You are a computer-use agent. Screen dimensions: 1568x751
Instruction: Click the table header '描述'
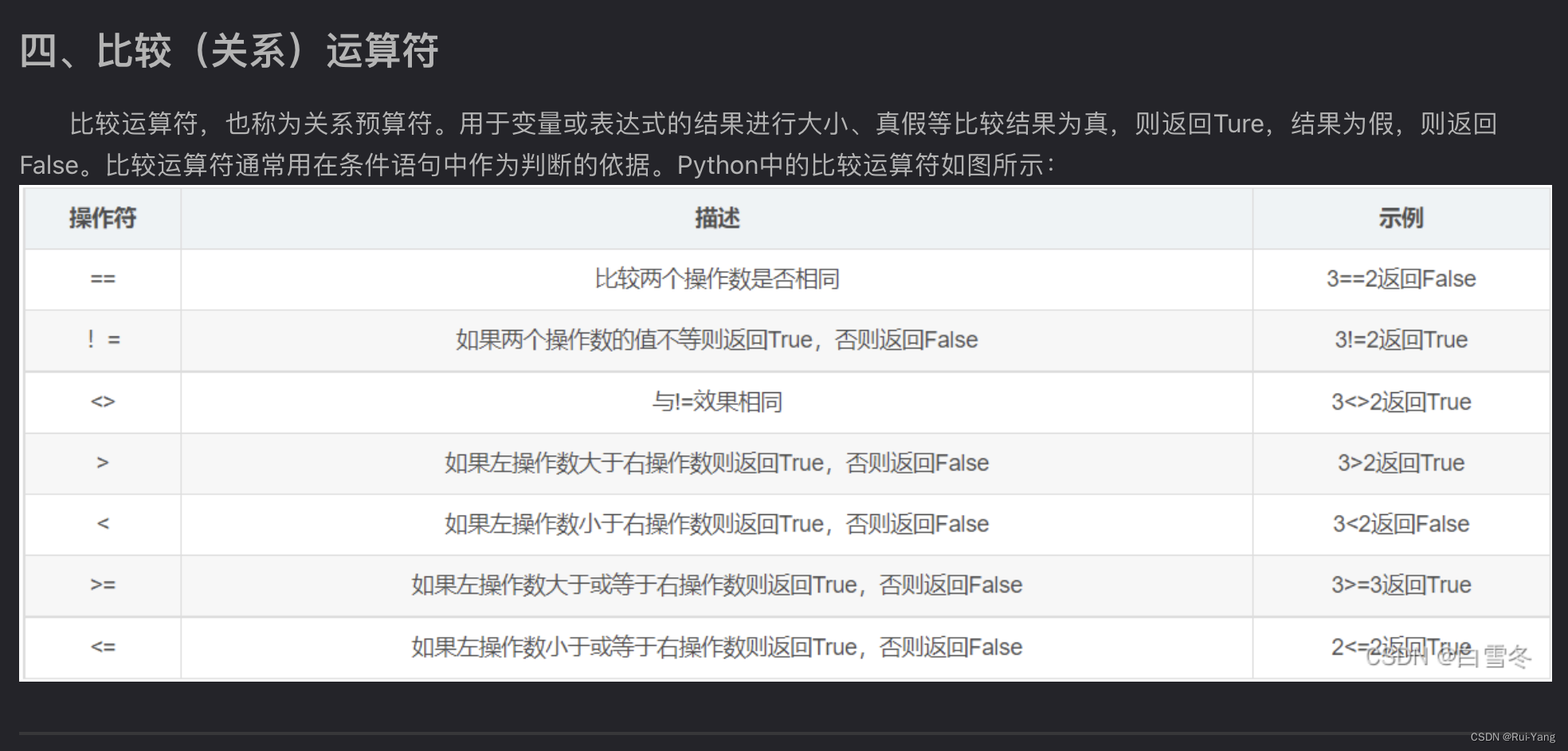[x=717, y=218]
